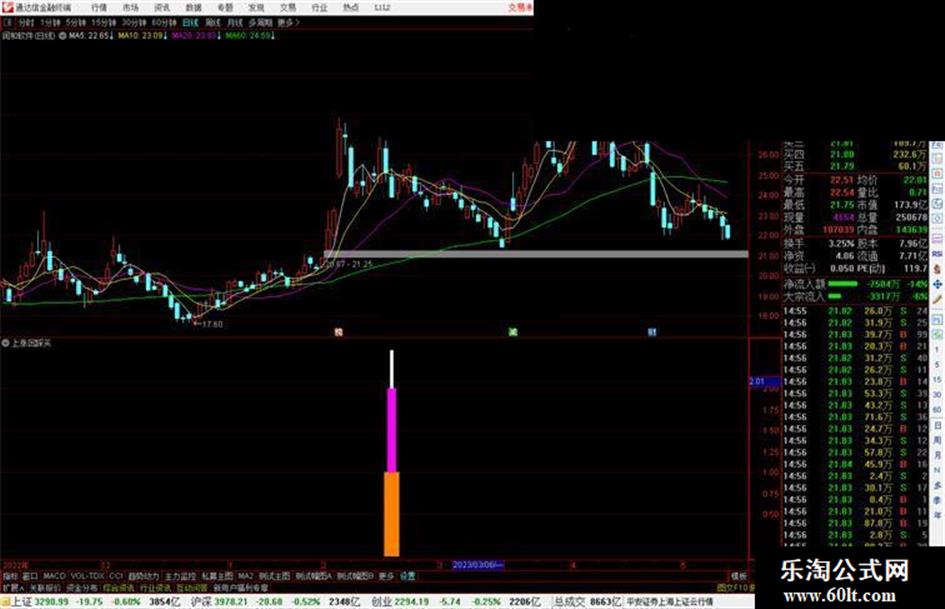Click the MA10 23.09 indicator label
This screenshot has height=609, width=945.
[x=143, y=36]
